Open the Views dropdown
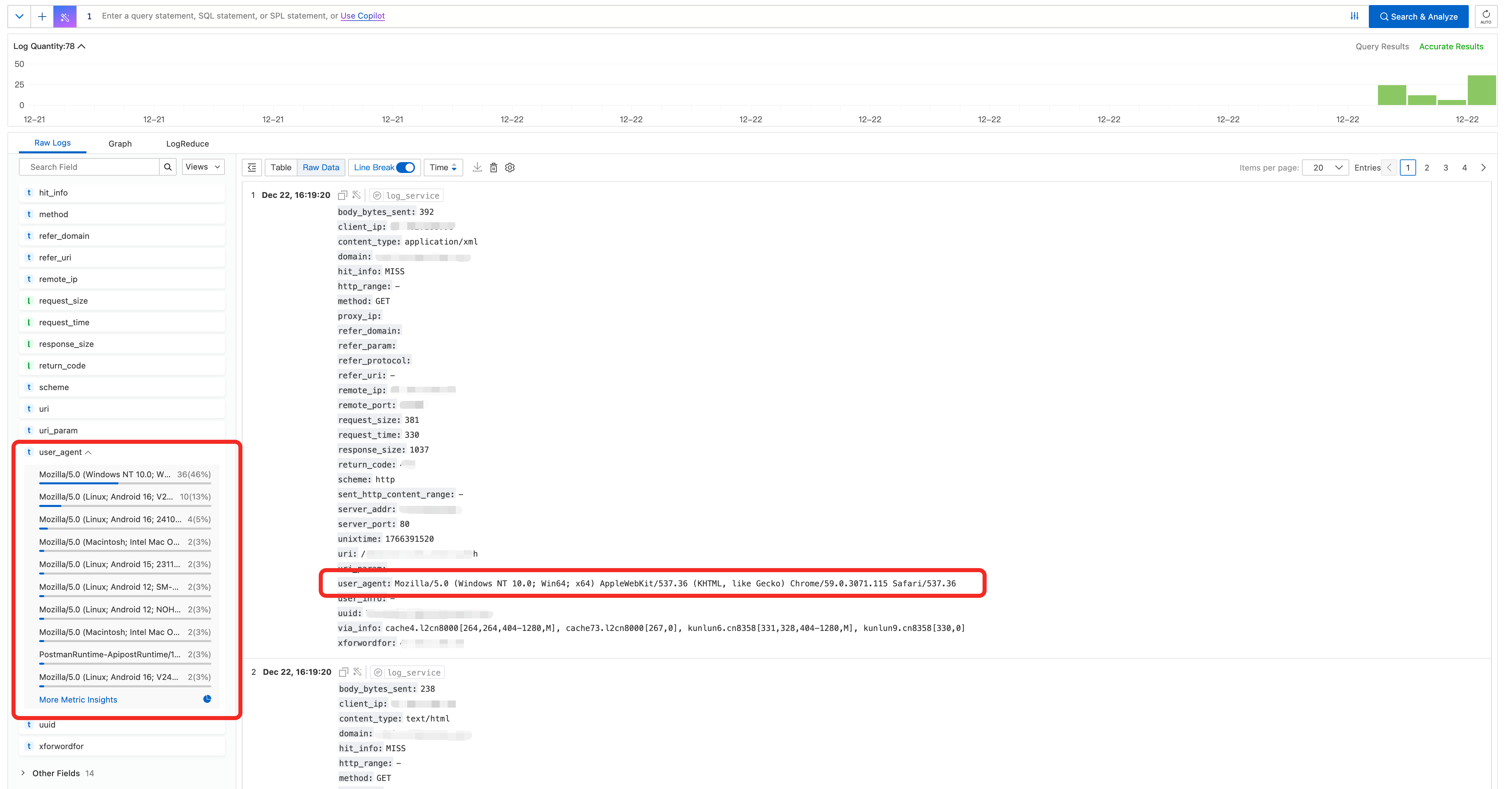Screen dimensions: 1512x789 [203, 167]
